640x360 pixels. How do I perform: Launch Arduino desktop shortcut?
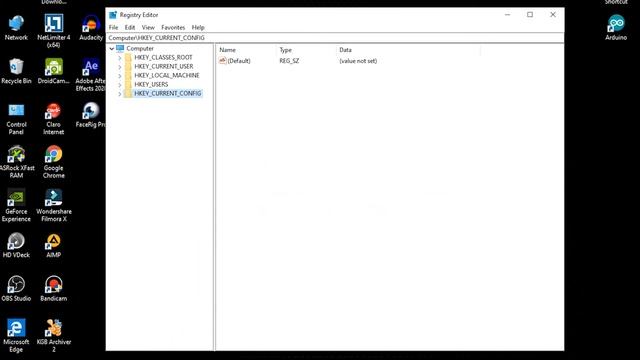616,28
